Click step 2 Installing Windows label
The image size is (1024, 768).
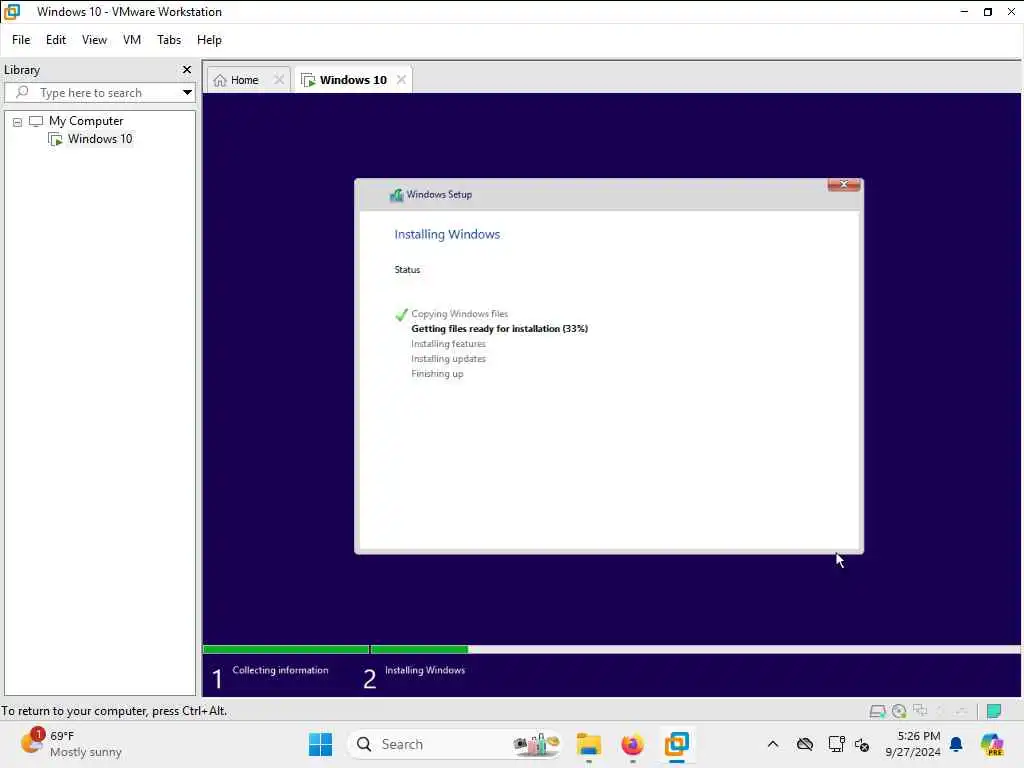[425, 670]
